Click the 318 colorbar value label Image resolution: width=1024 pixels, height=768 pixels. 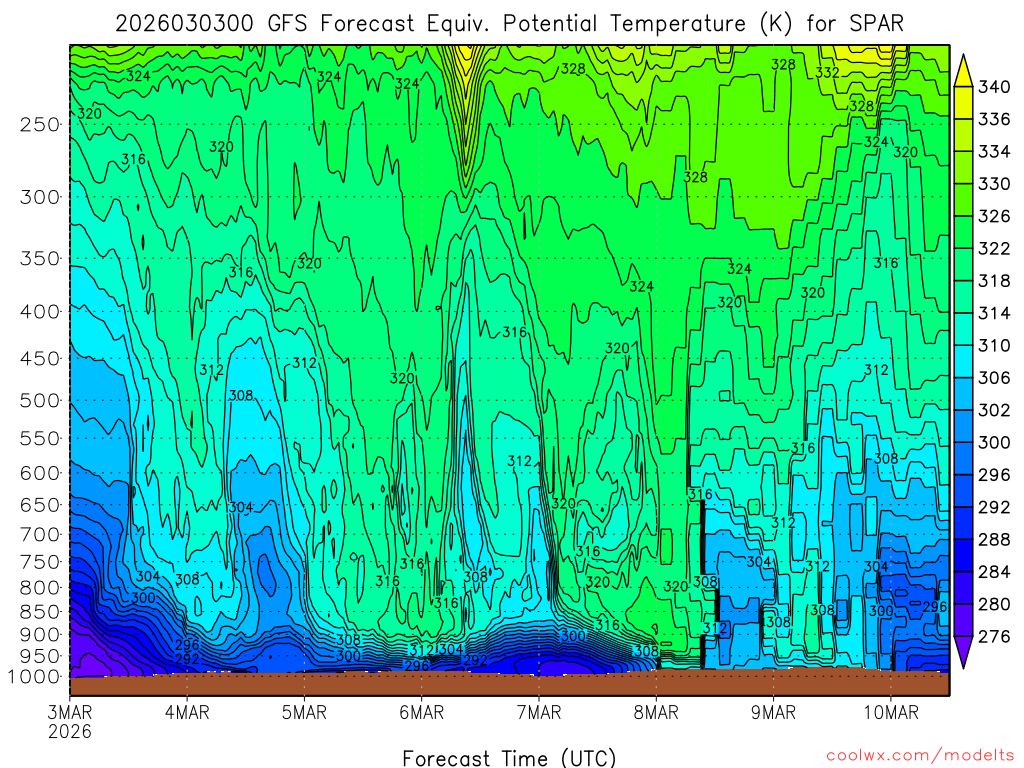pos(994,281)
